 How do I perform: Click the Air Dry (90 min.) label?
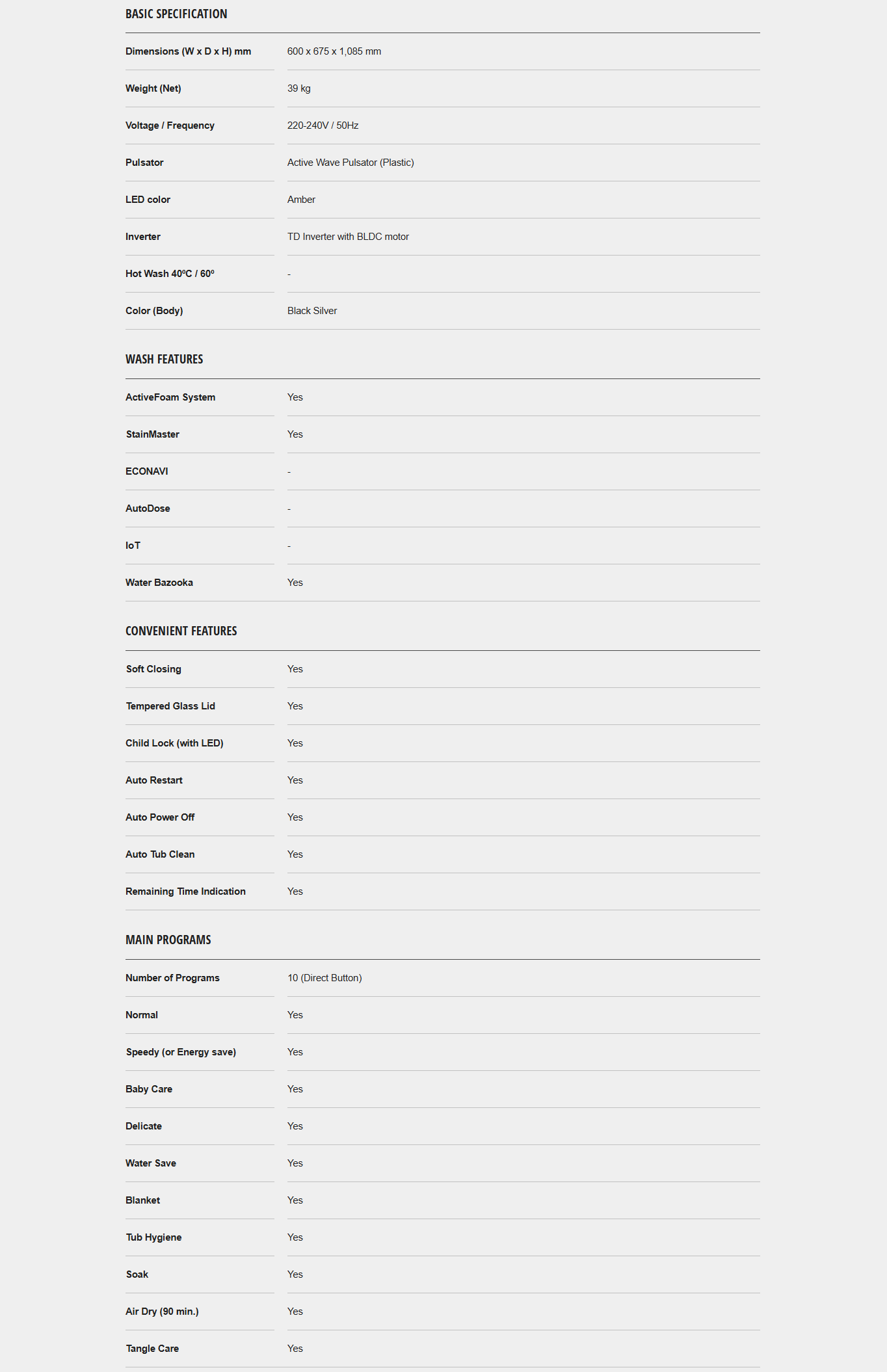(162, 1312)
